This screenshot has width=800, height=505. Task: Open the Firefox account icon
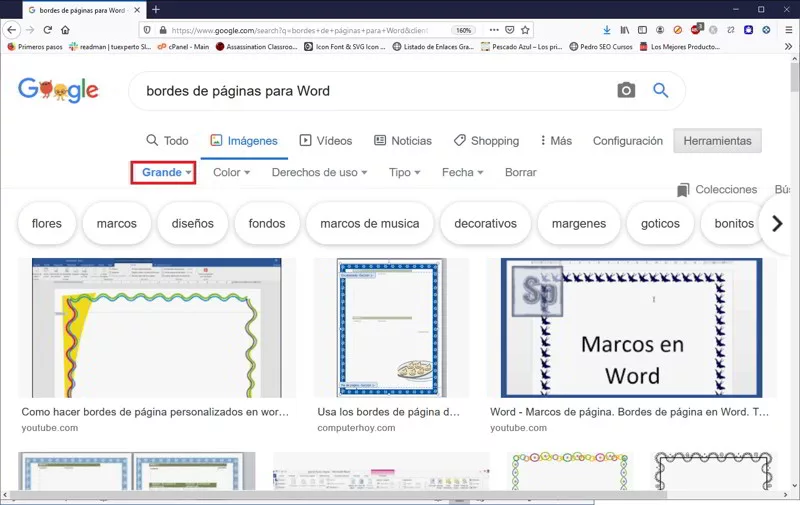[x=660, y=30]
